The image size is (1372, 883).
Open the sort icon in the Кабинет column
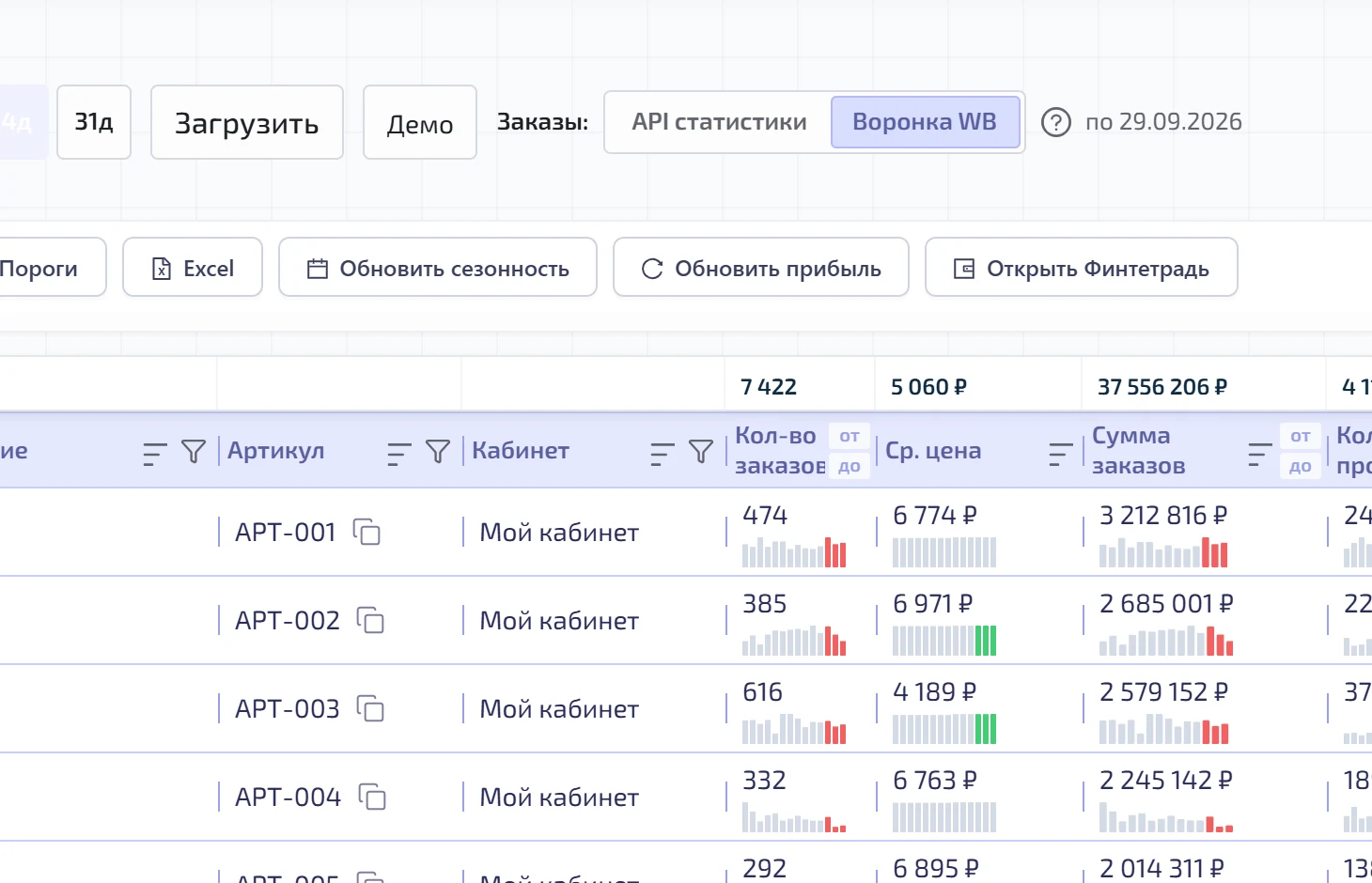(663, 454)
